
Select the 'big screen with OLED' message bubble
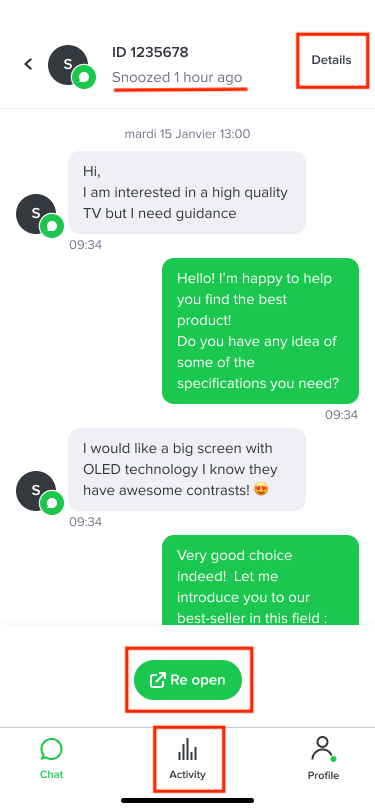(187, 469)
